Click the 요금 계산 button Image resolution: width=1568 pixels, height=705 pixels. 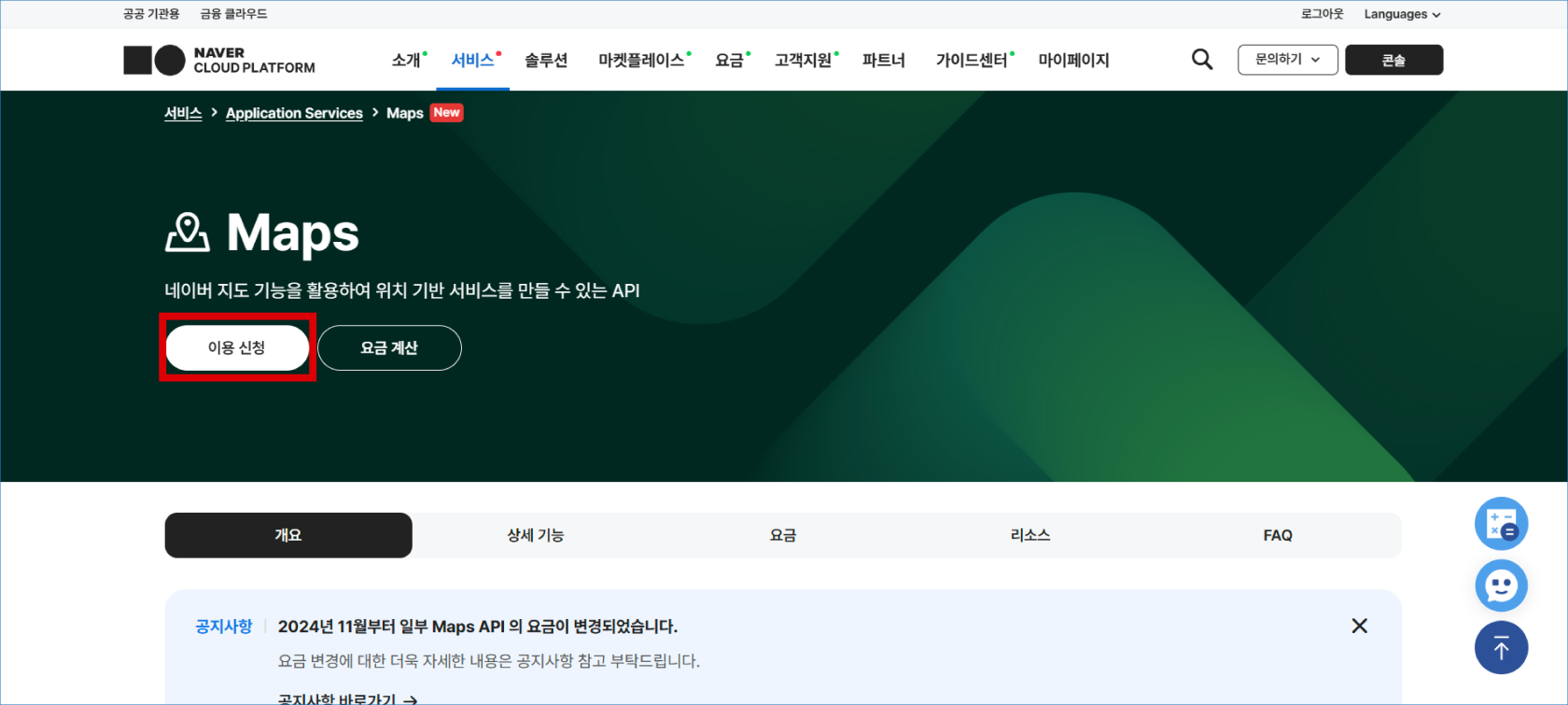[389, 347]
